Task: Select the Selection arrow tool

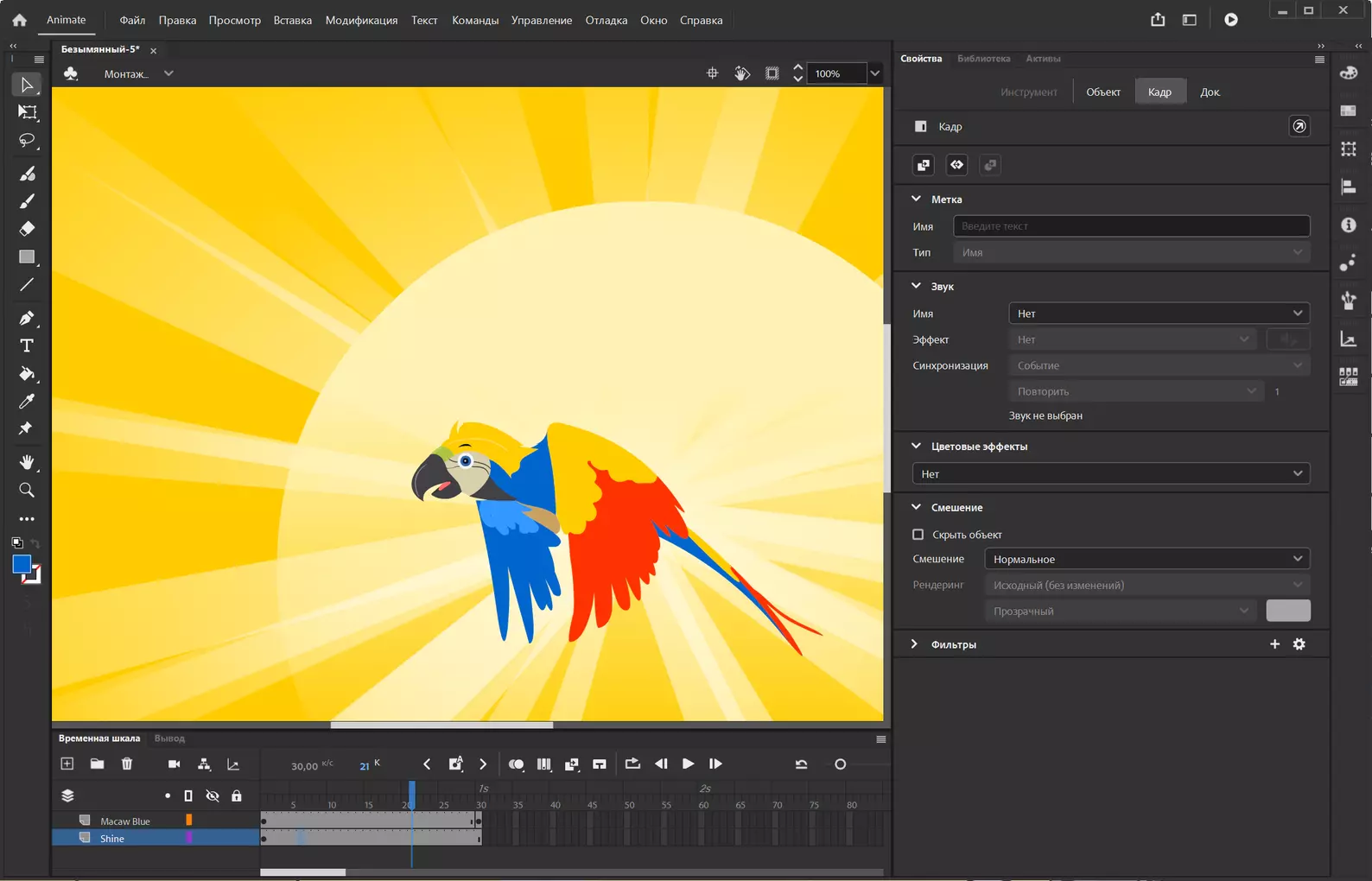Action: [27, 85]
